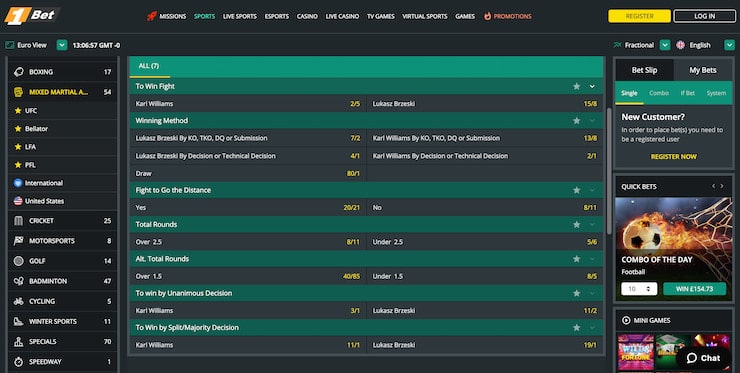Viewport: 740px width, 373px height.
Task: Go to Live Casino section
Action: click(x=342, y=16)
